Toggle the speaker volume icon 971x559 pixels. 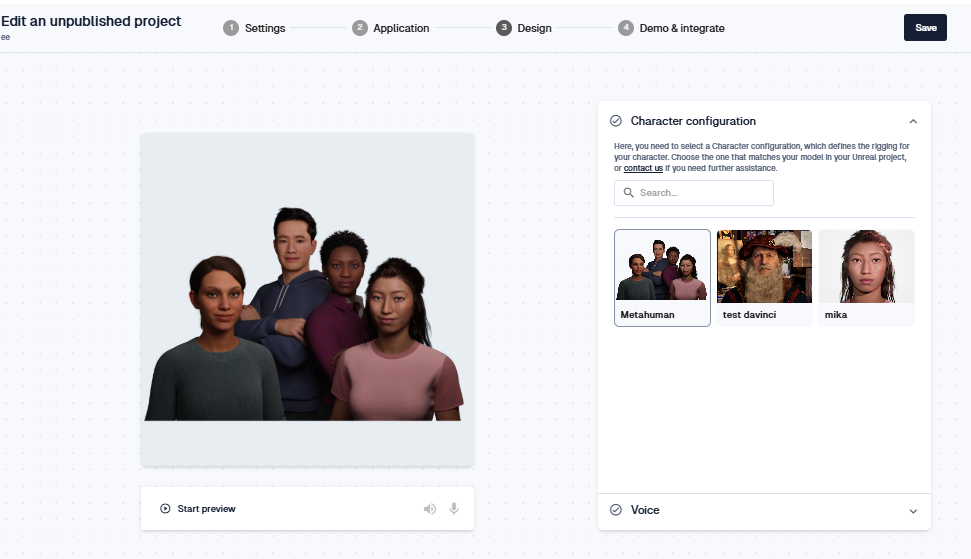[430, 509]
